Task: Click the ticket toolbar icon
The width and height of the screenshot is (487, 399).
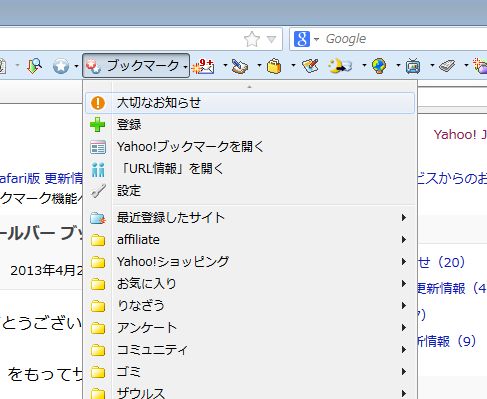Action: coord(447,66)
